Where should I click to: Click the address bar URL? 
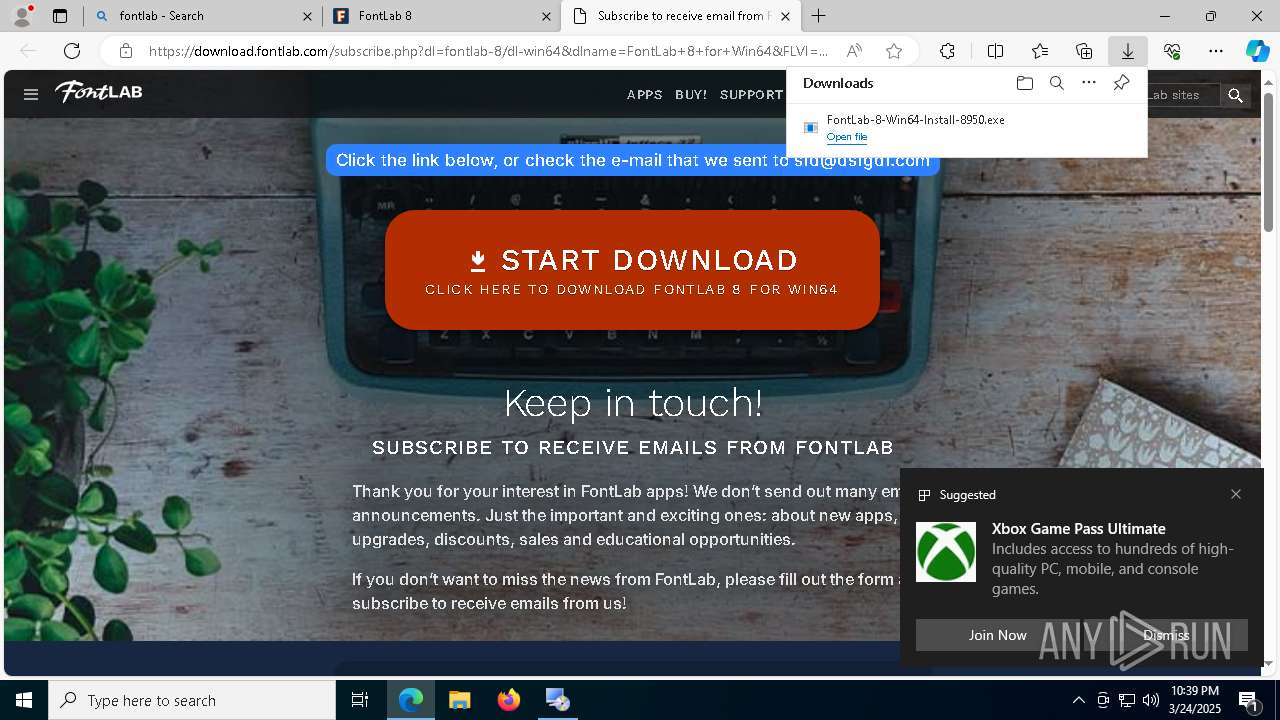[x=488, y=51]
